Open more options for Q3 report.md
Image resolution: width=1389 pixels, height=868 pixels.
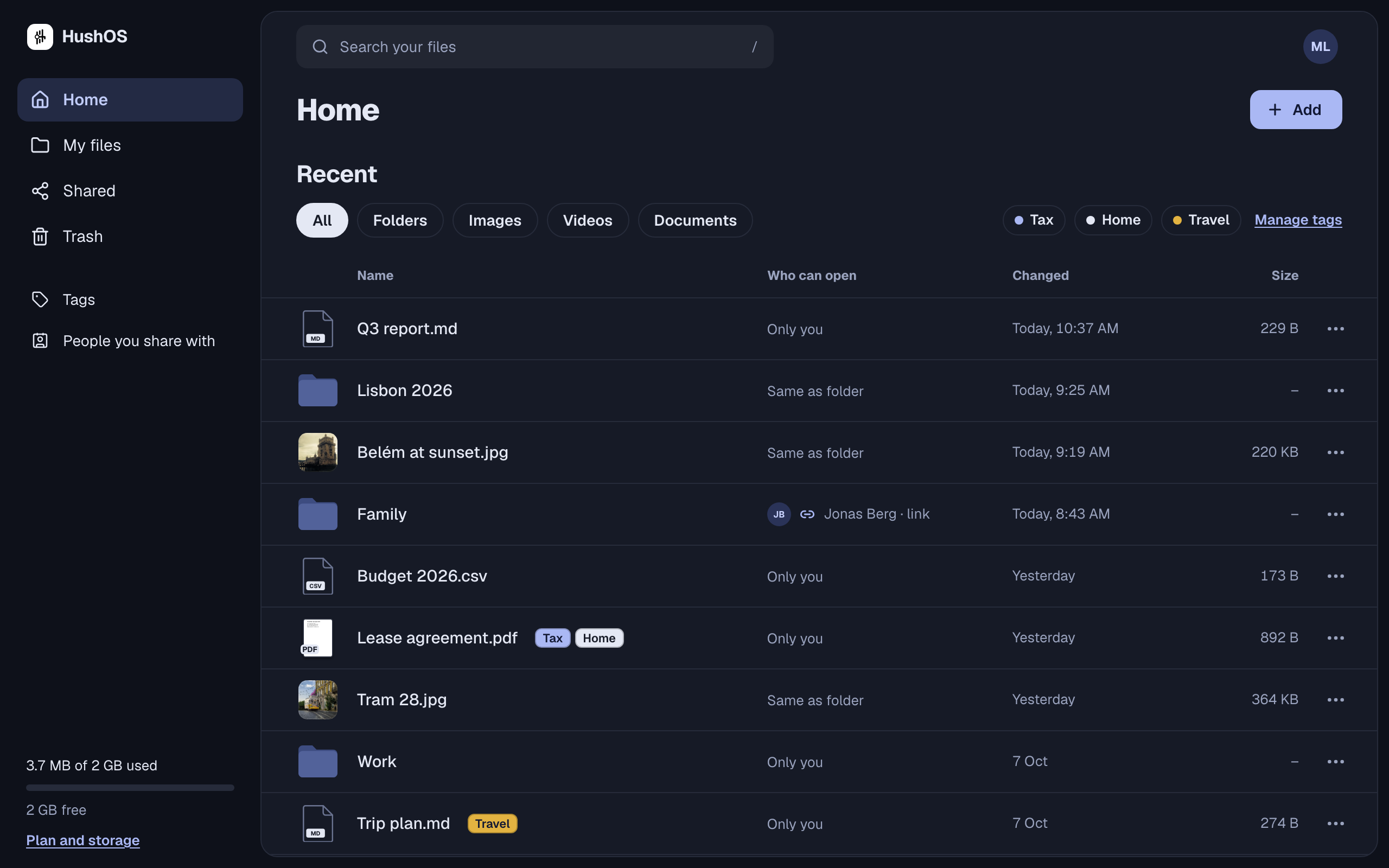[1336, 329]
